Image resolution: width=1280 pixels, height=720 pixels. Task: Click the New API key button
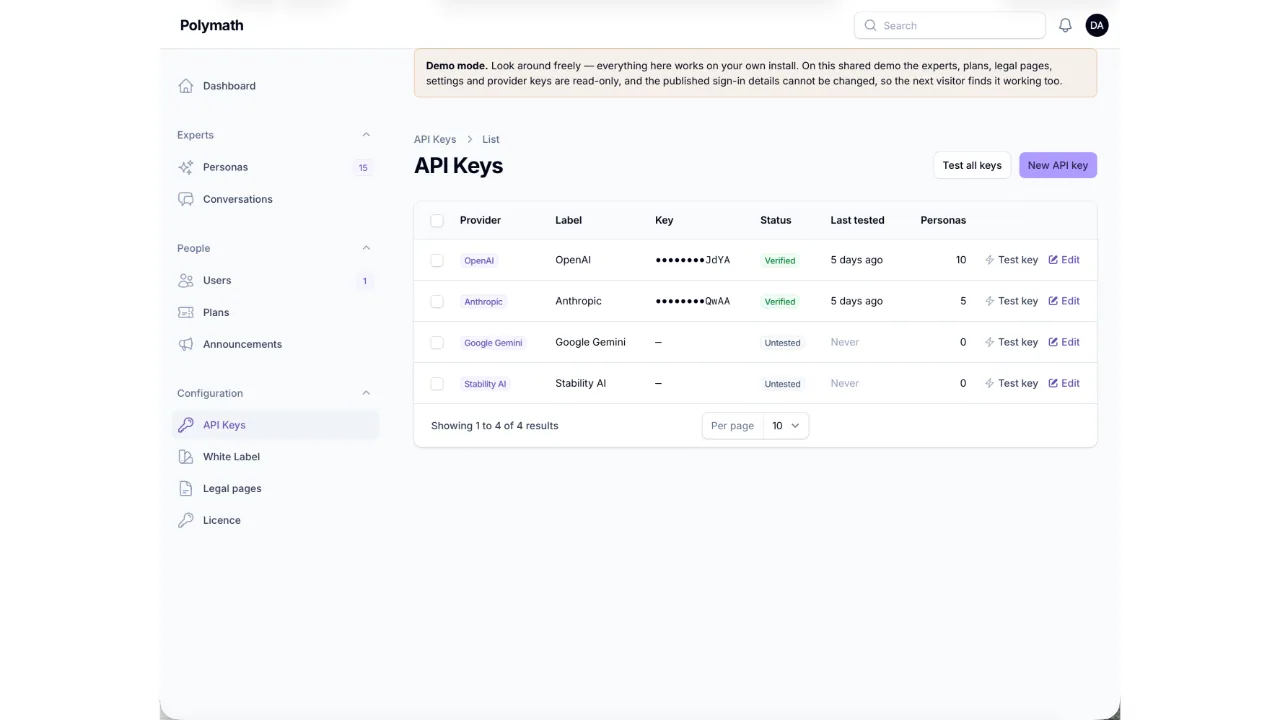click(x=1058, y=165)
